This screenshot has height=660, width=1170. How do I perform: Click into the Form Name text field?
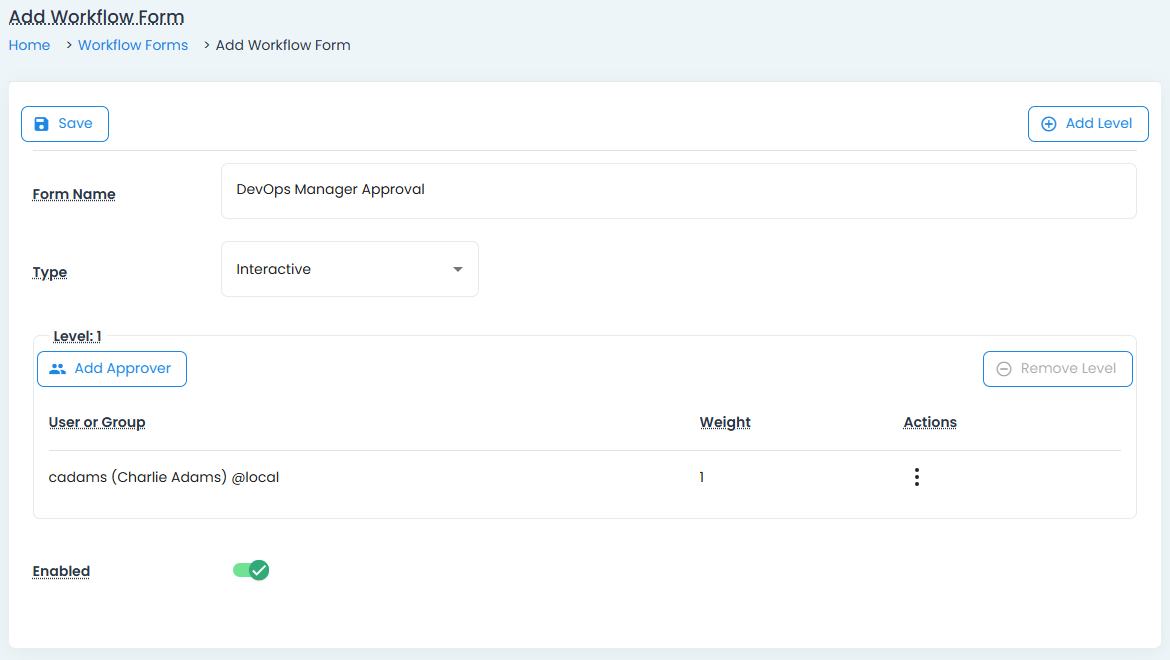678,190
